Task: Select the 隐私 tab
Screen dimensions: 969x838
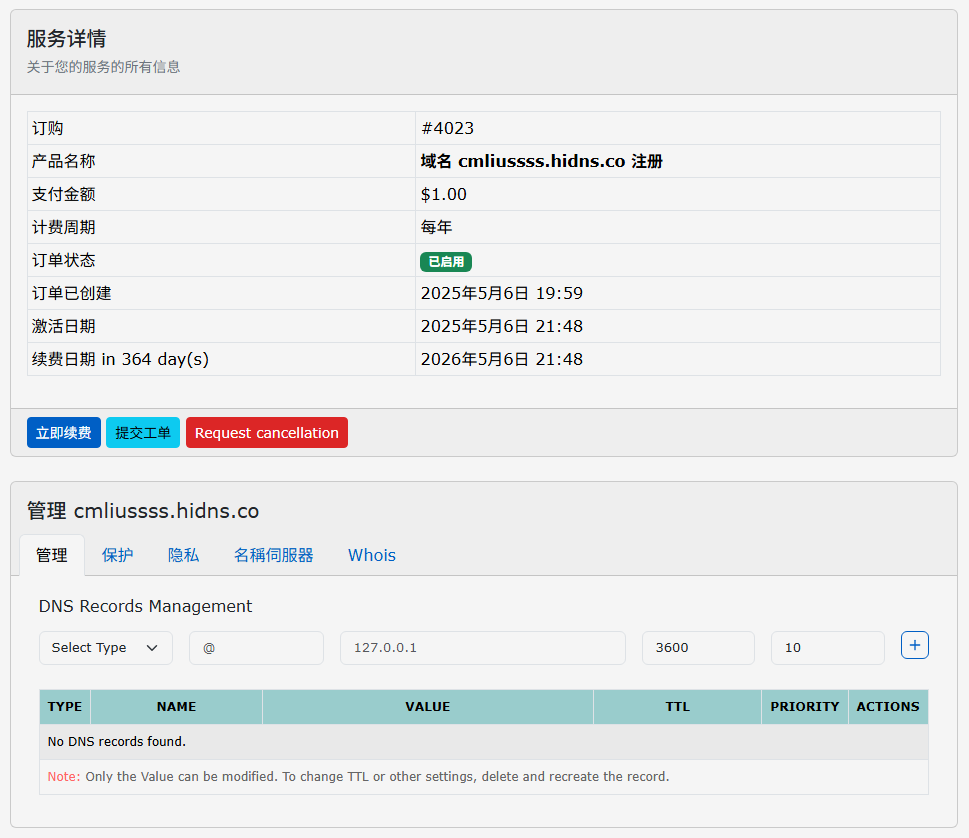Action: [183, 555]
